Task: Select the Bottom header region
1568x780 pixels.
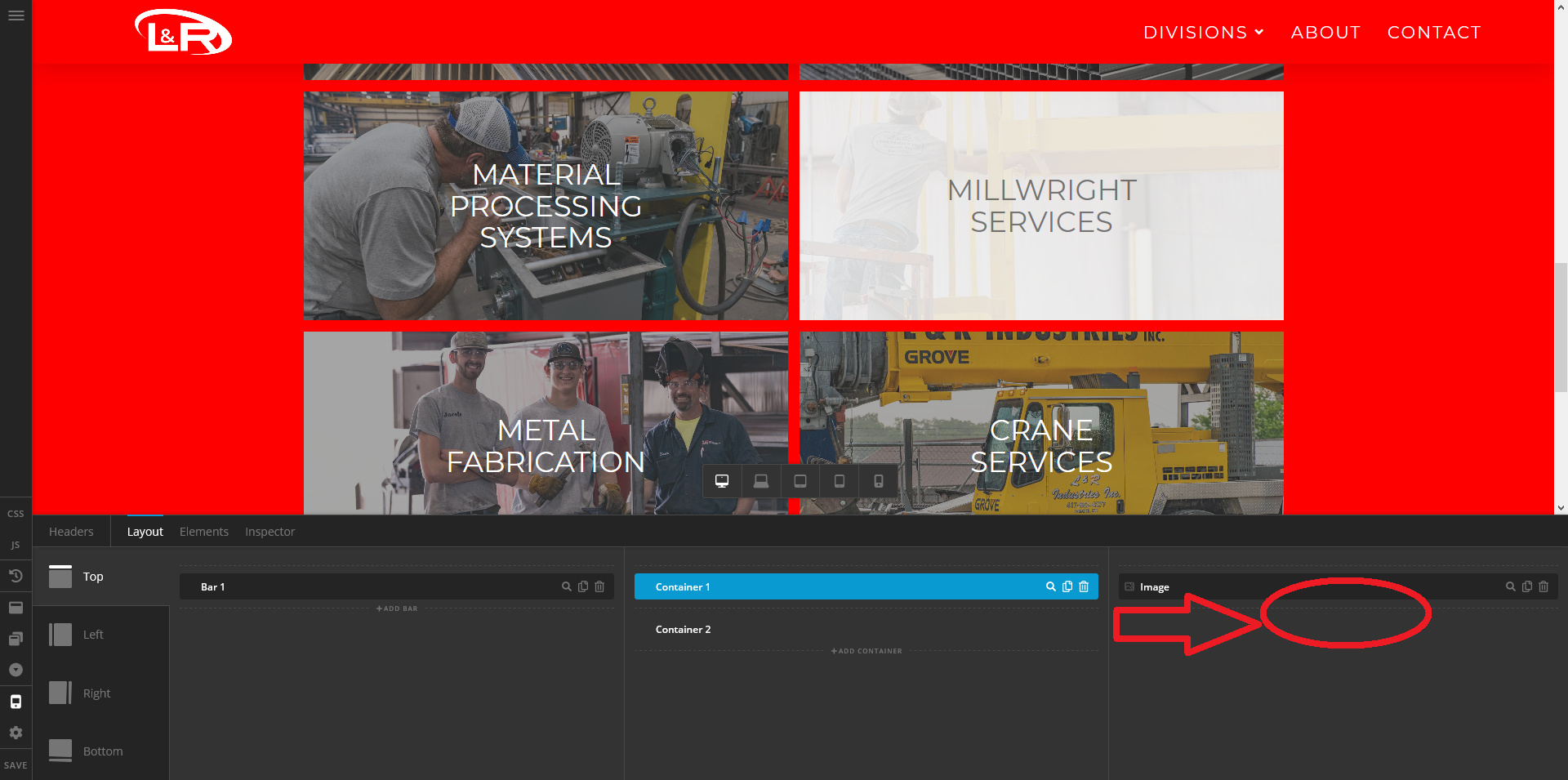Action: coord(102,751)
